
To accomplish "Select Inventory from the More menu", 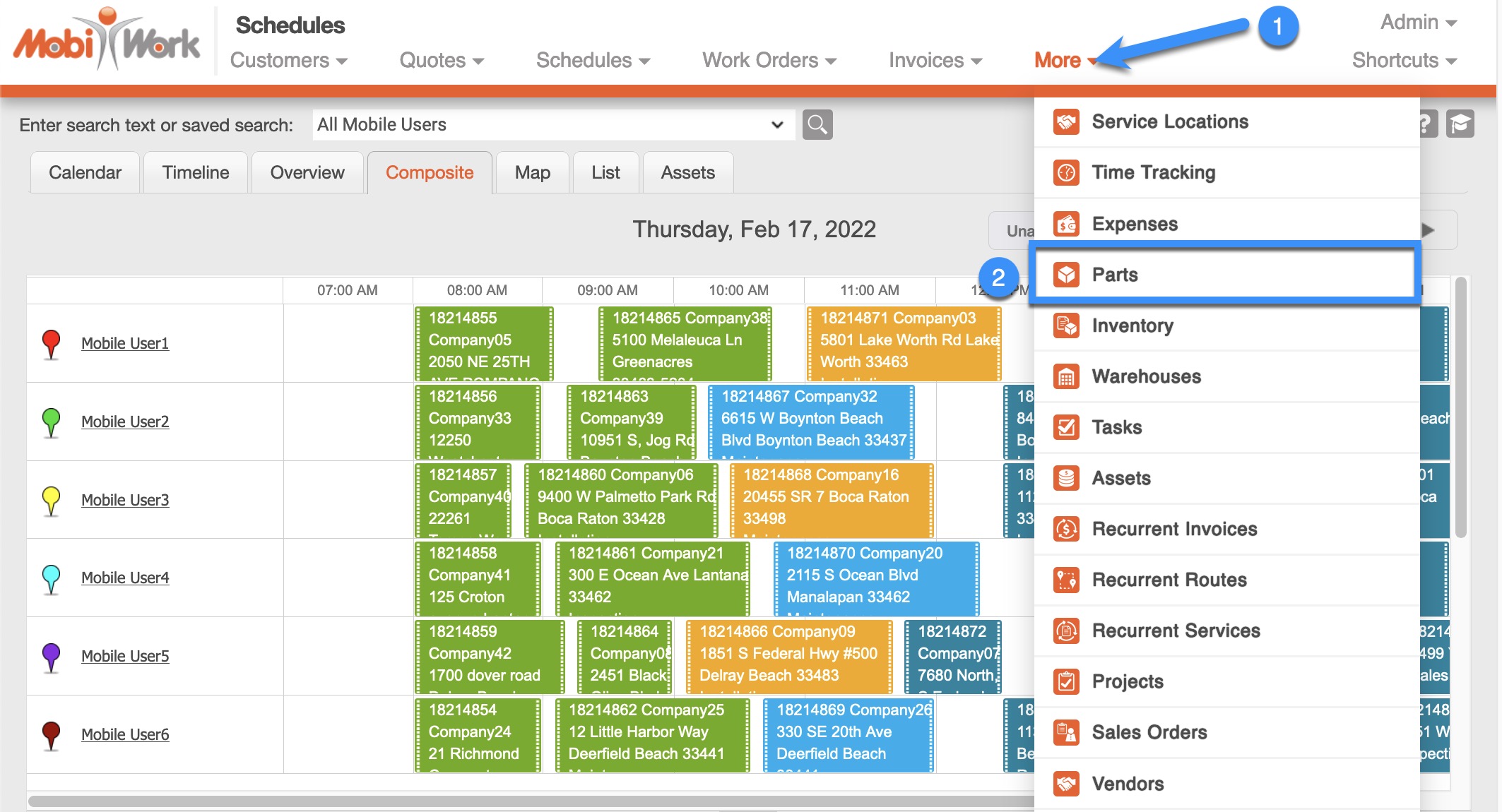I will point(1133,326).
